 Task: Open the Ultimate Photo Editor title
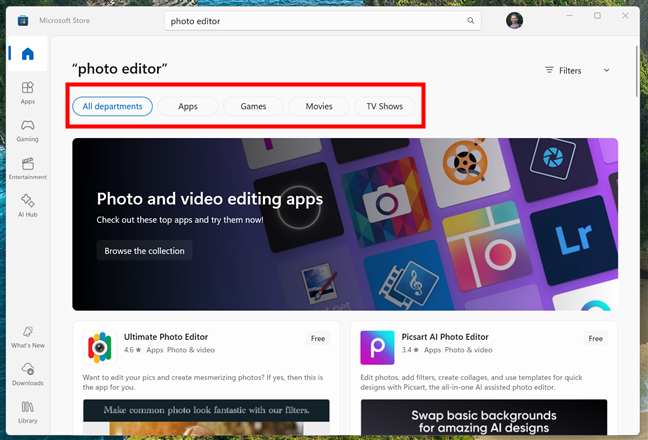[x=166, y=337]
